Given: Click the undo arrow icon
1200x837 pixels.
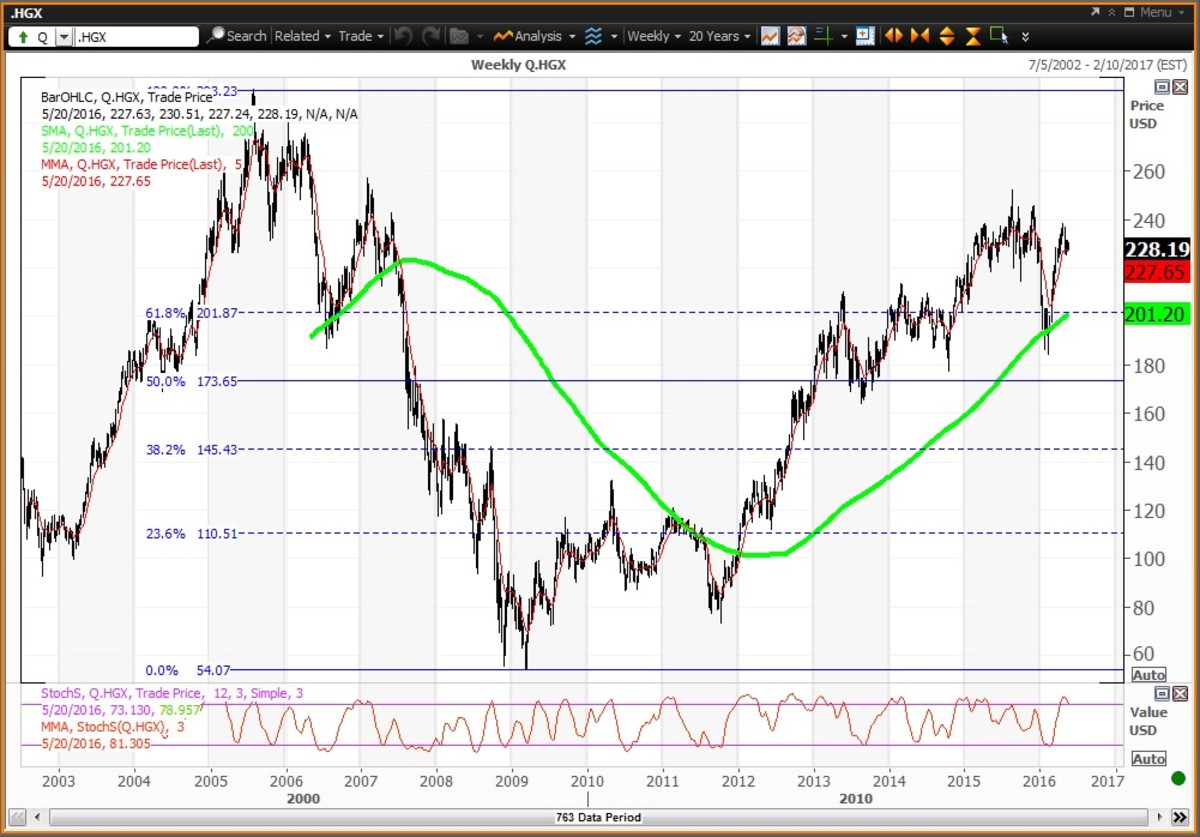Looking at the screenshot, I should tap(403, 36).
